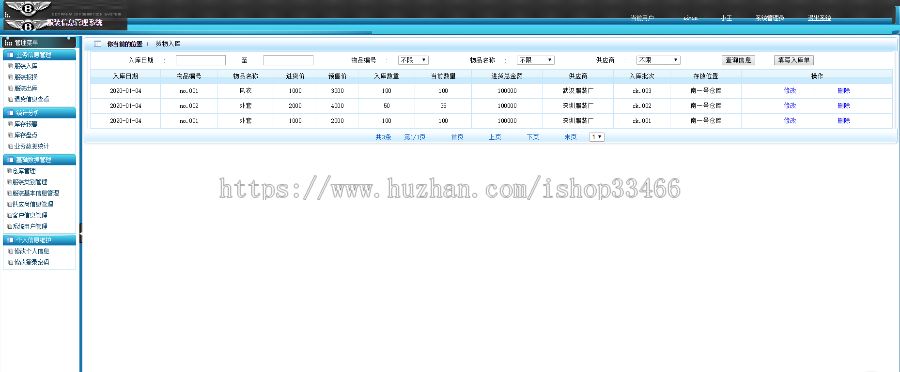
Task: Click the 小王 username in the header
Action: pos(726,18)
